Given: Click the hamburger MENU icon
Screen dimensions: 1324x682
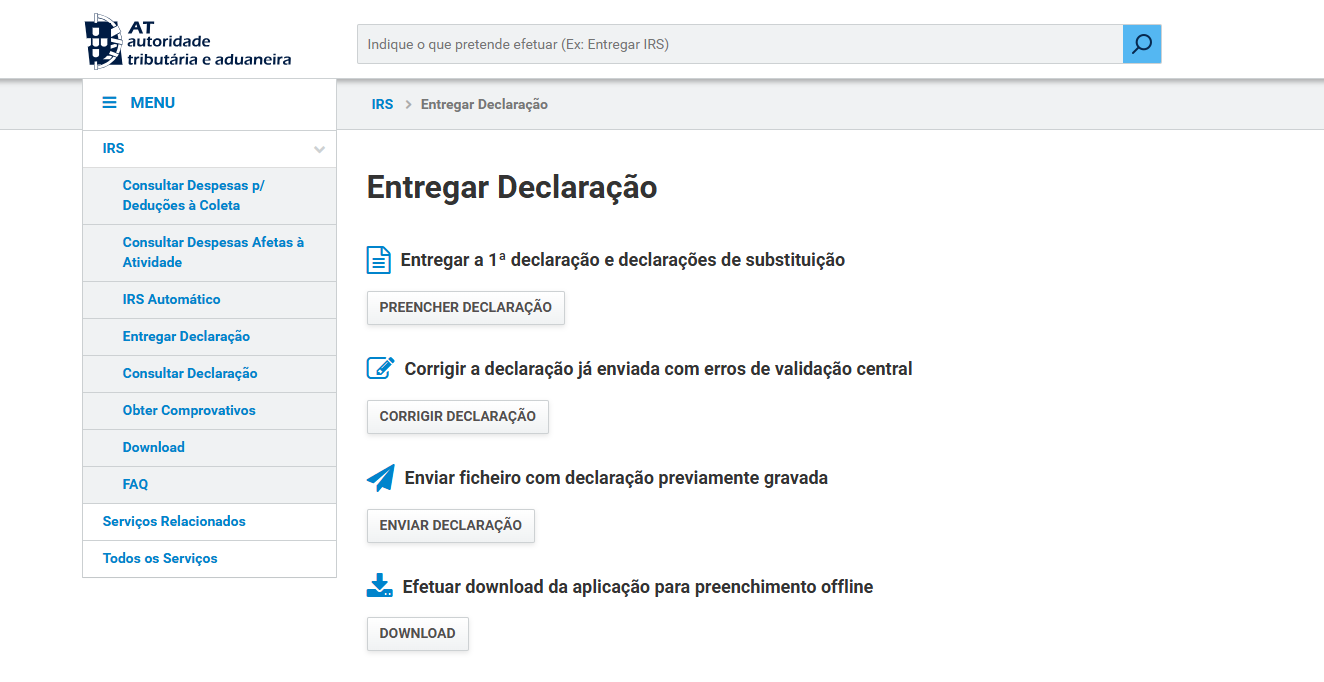Looking at the screenshot, I should [x=110, y=103].
